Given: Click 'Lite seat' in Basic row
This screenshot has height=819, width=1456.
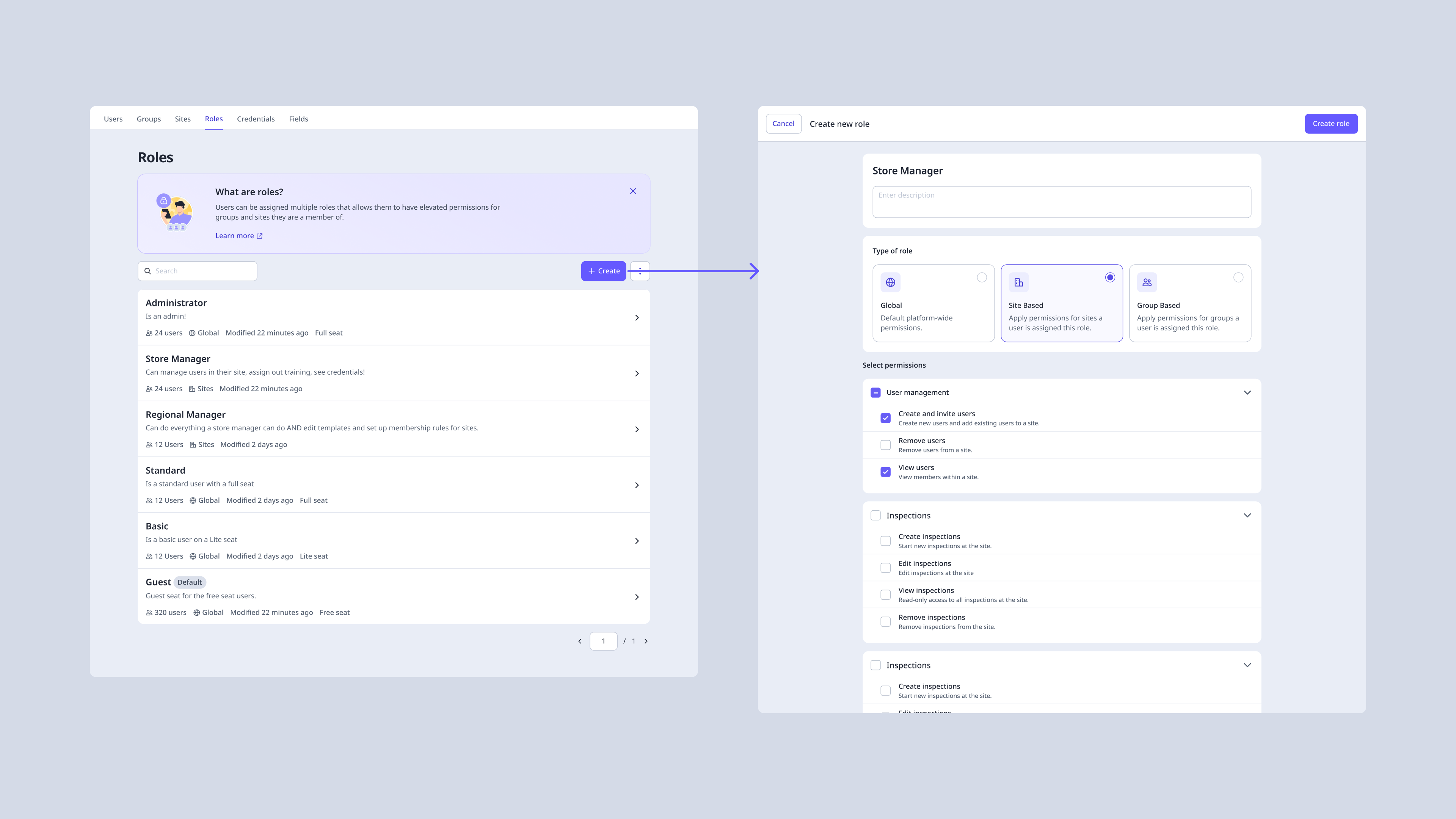Looking at the screenshot, I should point(314,556).
